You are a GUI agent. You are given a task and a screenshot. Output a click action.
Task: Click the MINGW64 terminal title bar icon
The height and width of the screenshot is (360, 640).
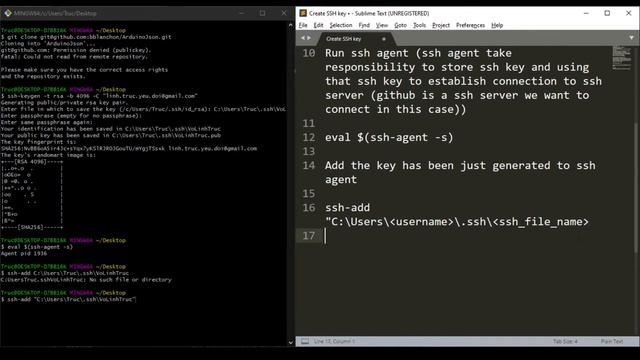coord(8,13)
